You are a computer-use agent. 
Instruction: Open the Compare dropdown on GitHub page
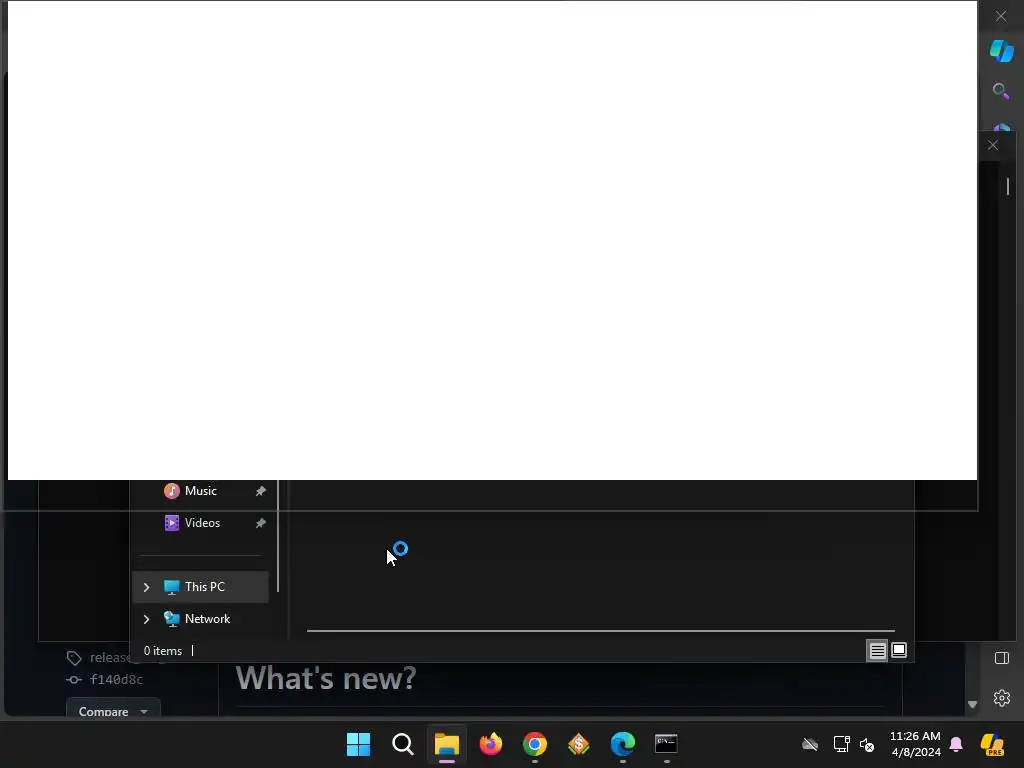[x=113, y=711]
